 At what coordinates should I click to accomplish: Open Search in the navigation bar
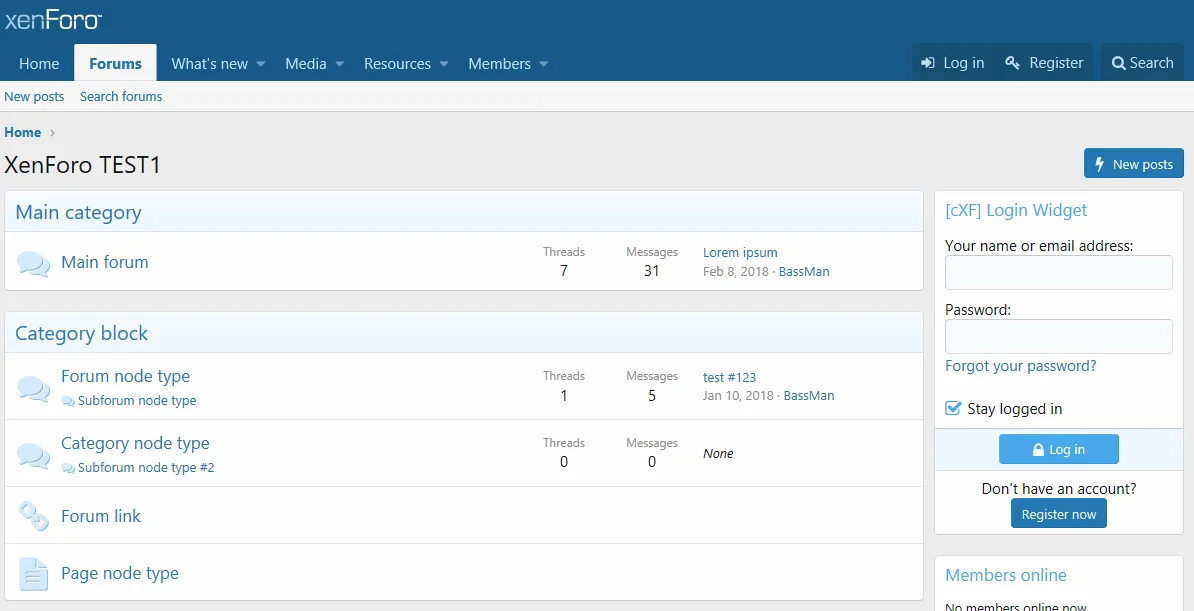coord(1142,63)
